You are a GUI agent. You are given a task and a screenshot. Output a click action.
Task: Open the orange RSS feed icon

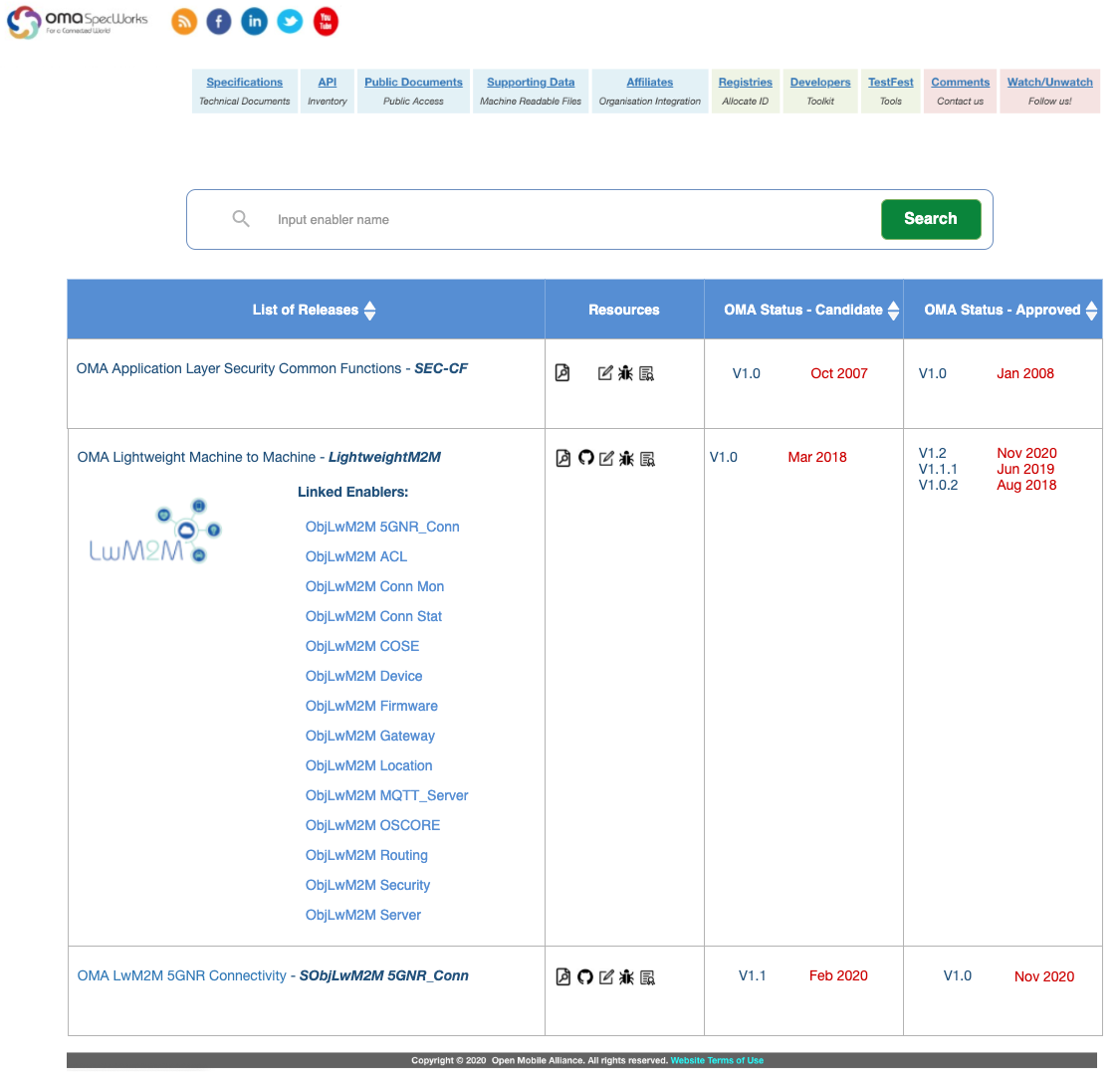tap(184, 22)
